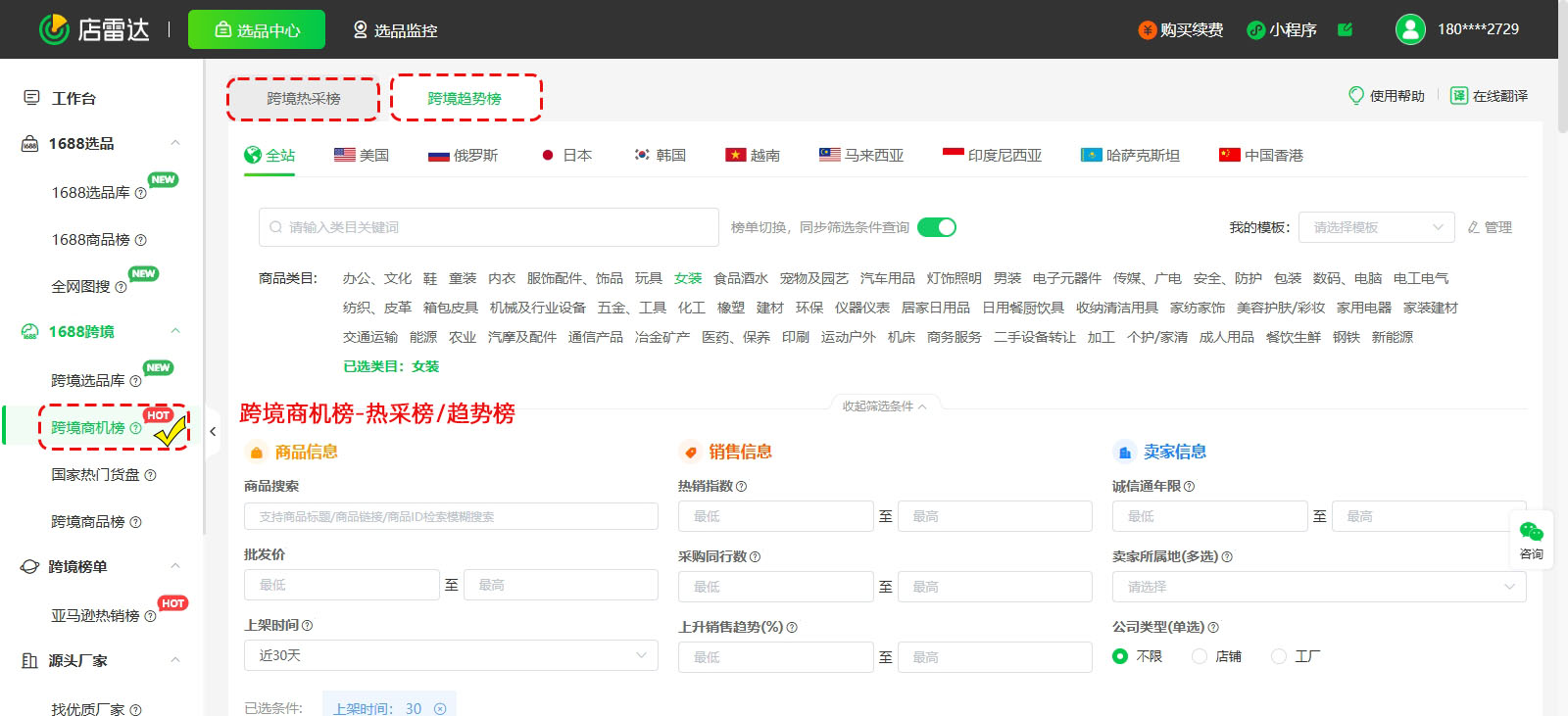Image resolution: width=1568 pixels, height=716 pixels.
Task: Click help icon next to 诚信通年限
Action: pos(1189,486)
